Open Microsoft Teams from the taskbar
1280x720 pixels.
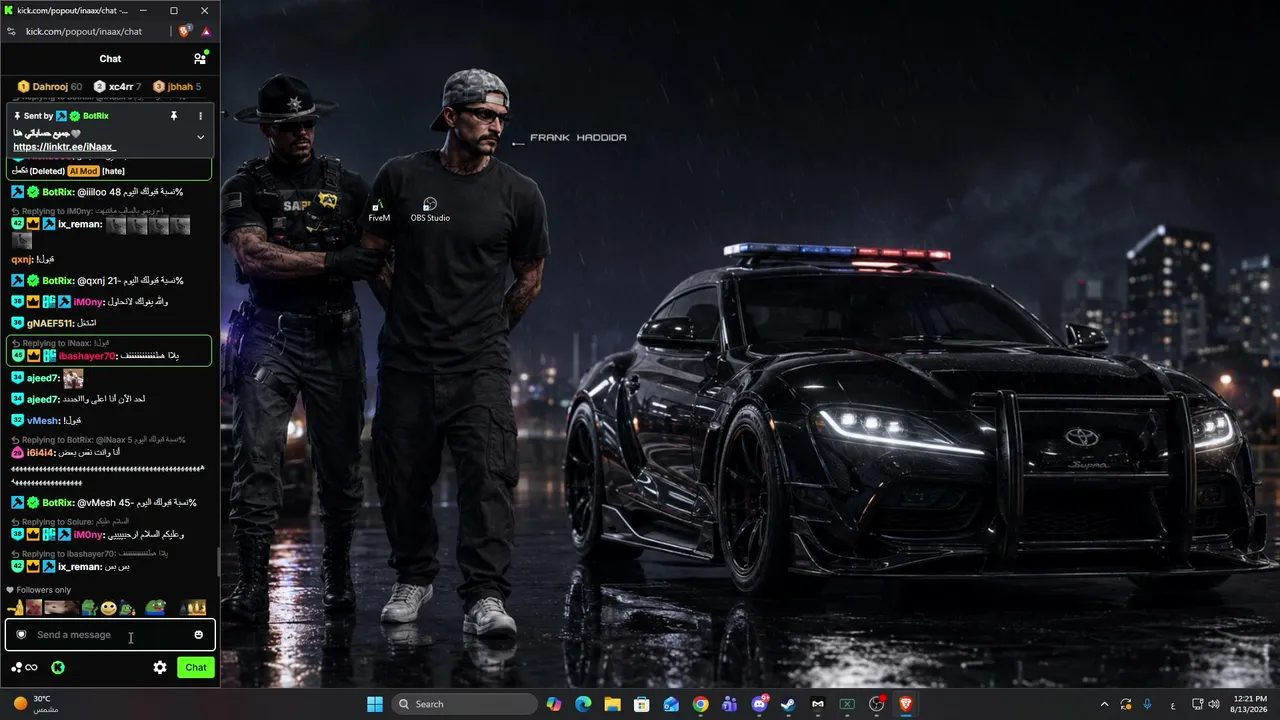click(x=730, y=704)
